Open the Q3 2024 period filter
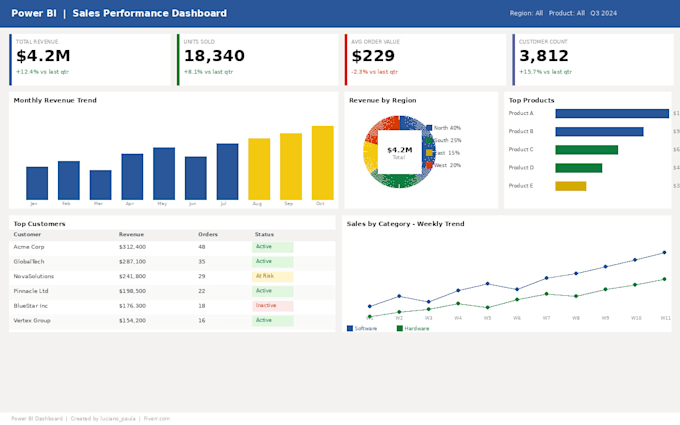Image resolution: width=680 pixels, height=425 pixels. (x=603, y=13)
